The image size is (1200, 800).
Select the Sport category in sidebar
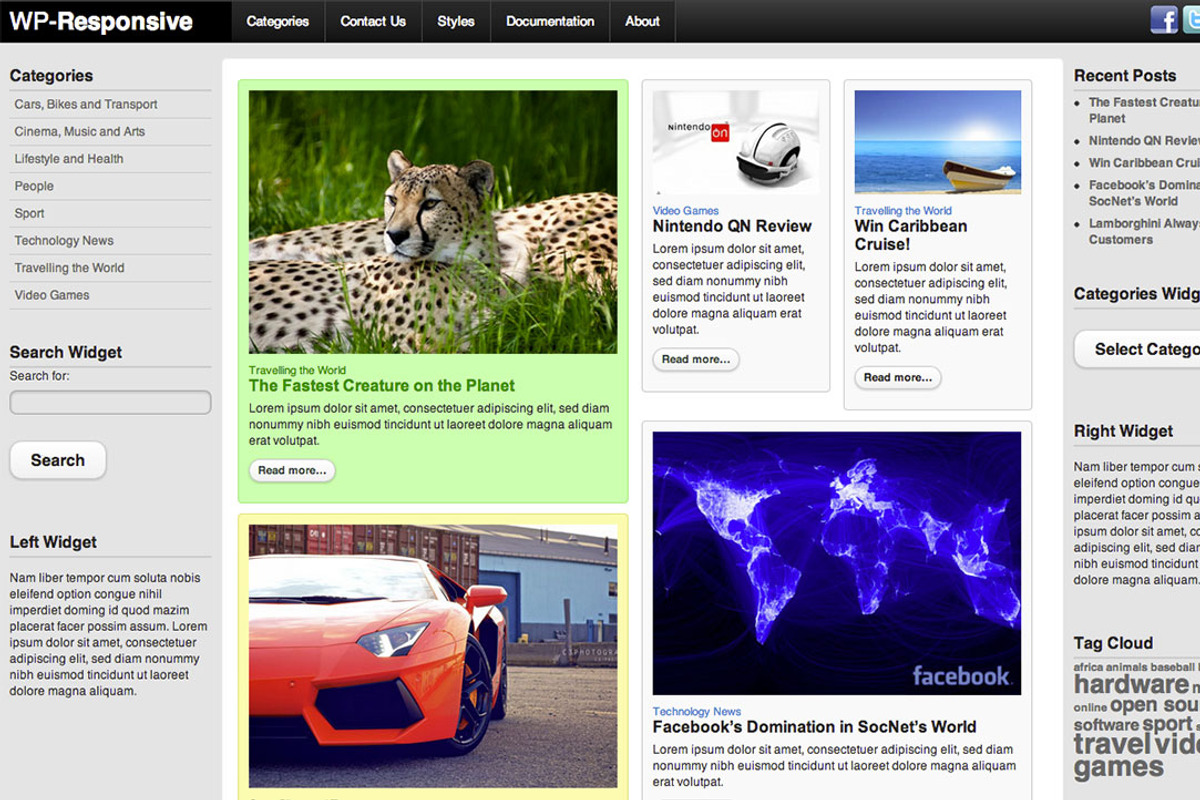pos(29,213)
